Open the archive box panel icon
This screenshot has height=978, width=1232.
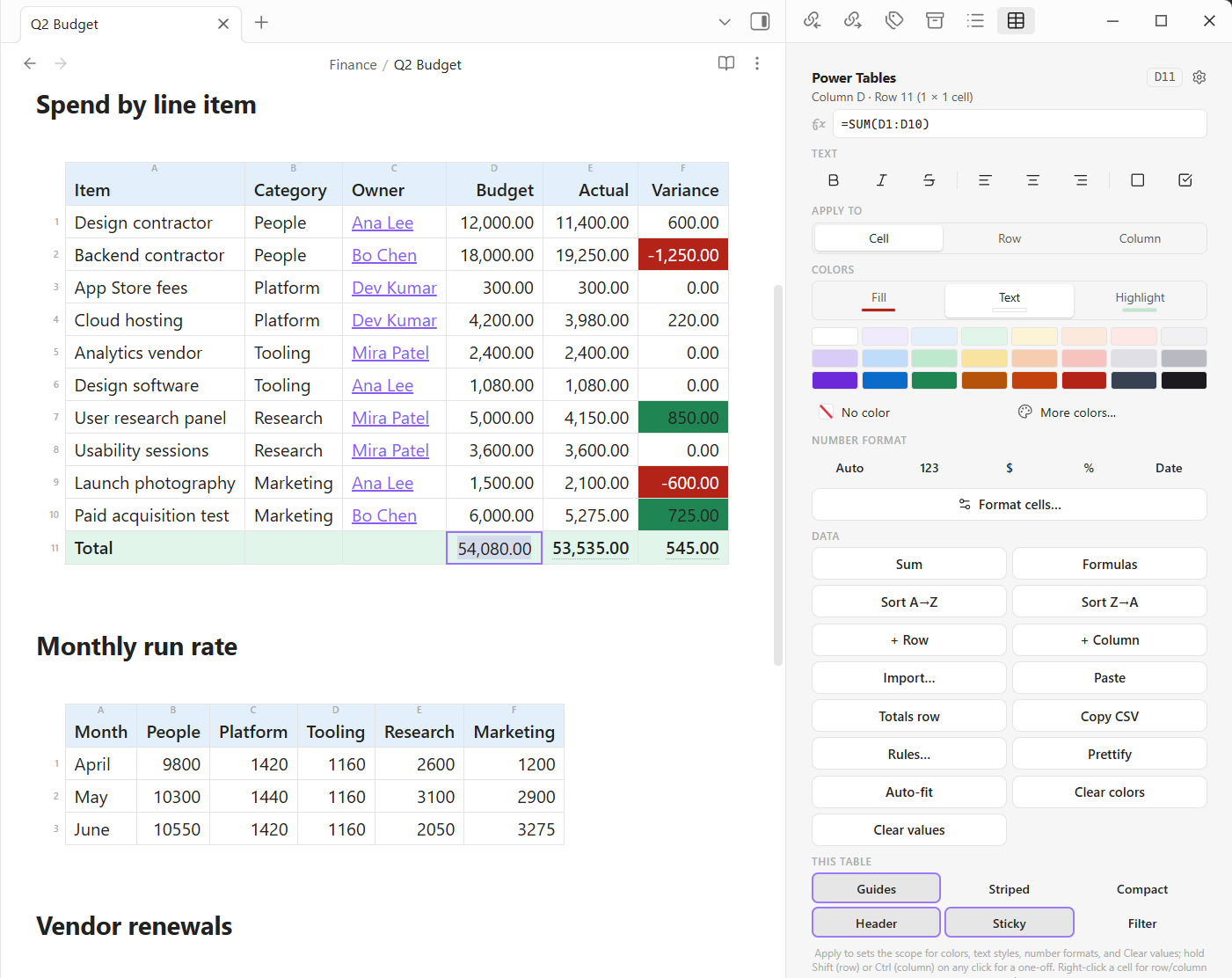[935, 21]
